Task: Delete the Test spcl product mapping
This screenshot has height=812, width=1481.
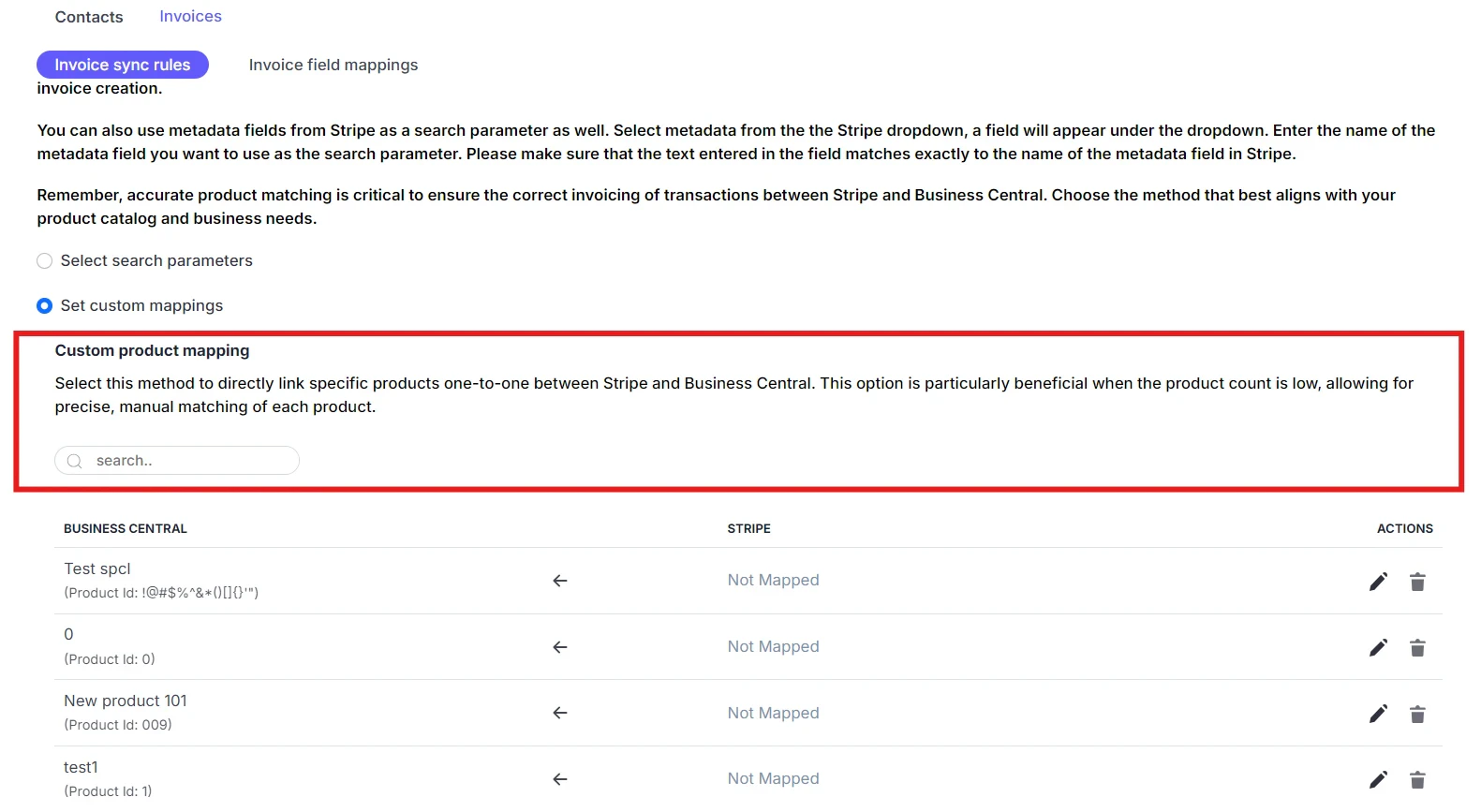Action: coord(1417,582)
